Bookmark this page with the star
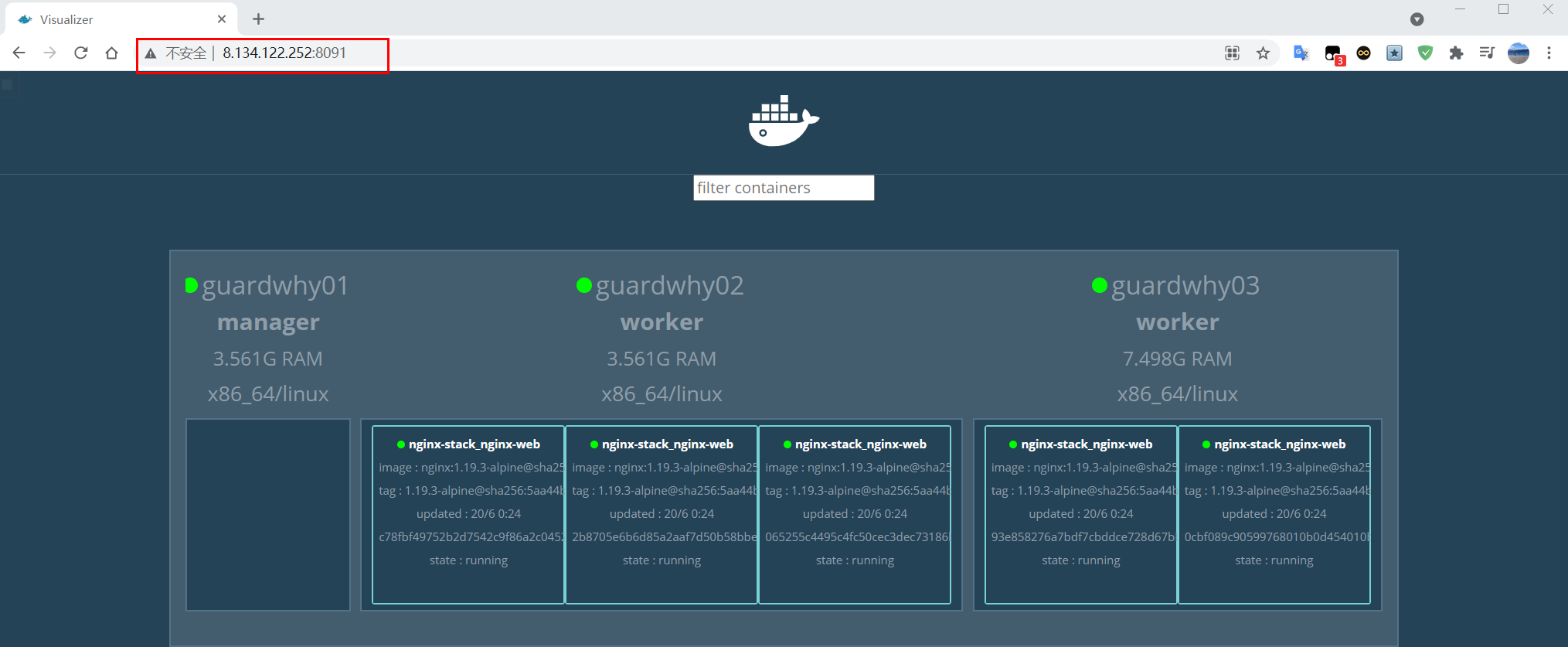Screen dimensions: 1568x647 (x=1263, y=53)
